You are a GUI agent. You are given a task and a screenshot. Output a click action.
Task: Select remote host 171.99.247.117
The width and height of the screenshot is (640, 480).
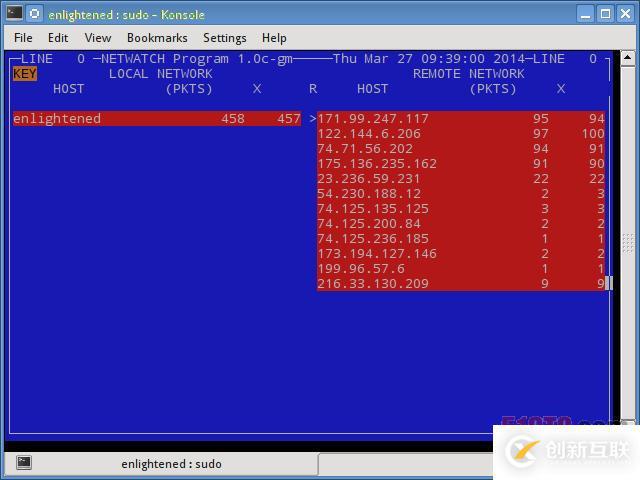(x=461, y=119)
